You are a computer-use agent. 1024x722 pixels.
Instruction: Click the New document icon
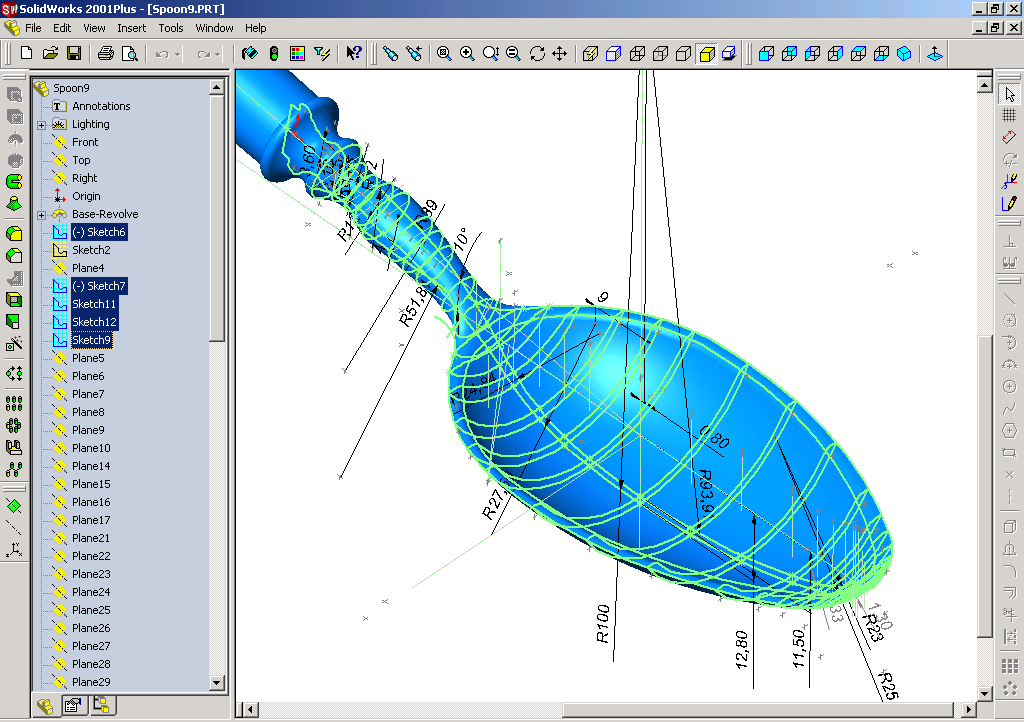pyautogui.click(x=27, y=54)
